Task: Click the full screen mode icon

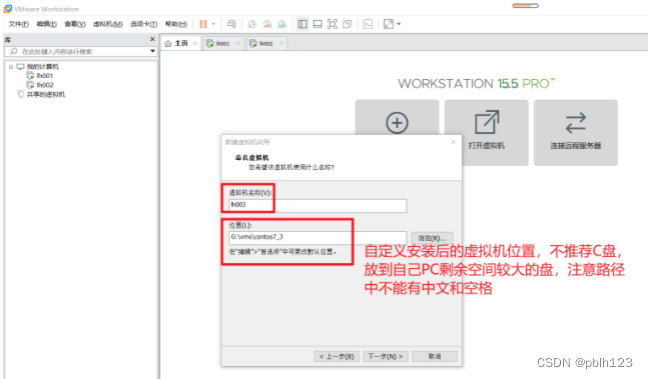Action: [332, 24]
